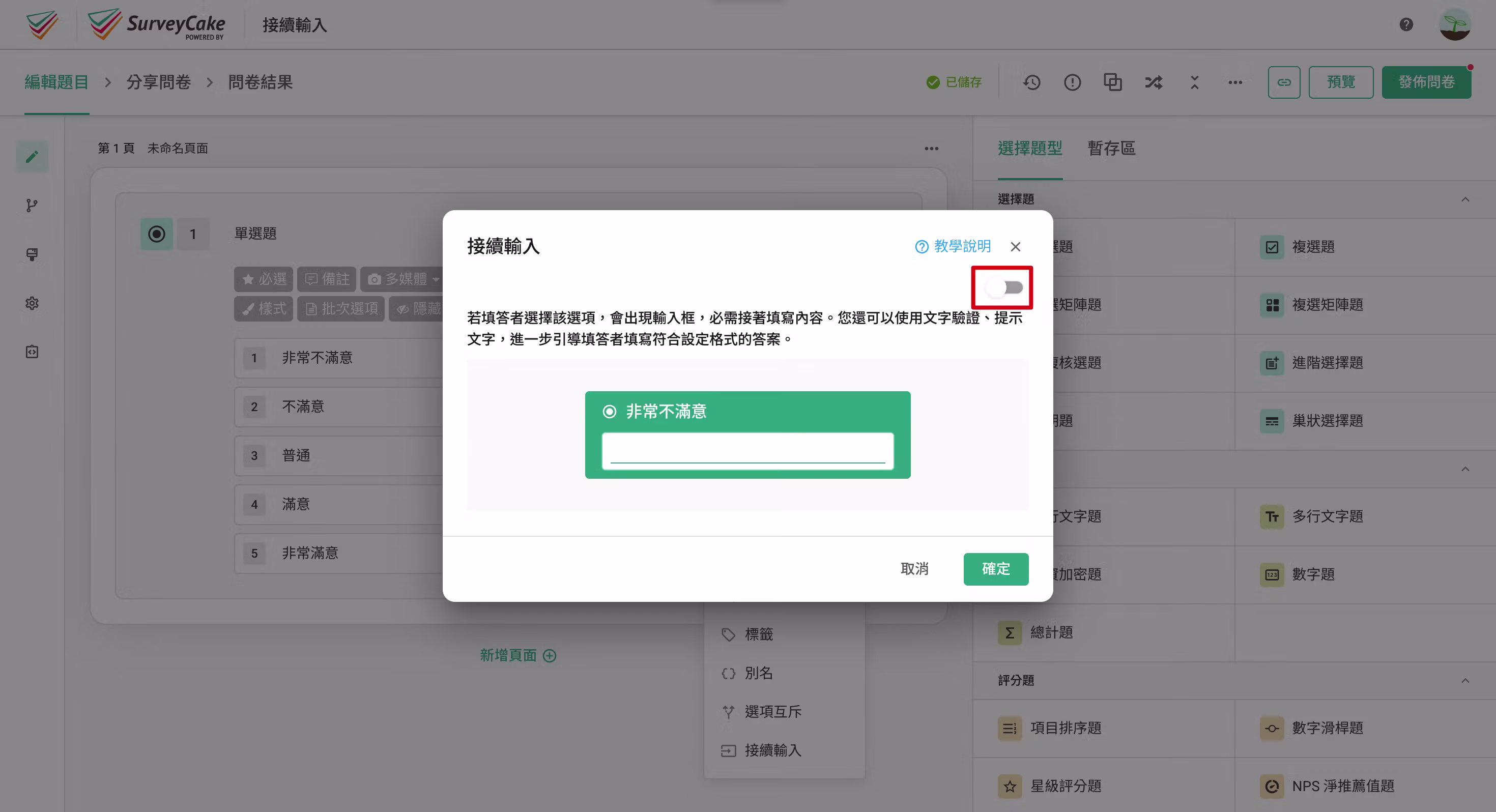Click the 單選題 question title
Viewport: 1496px width, 812px height.
(255, 234)
